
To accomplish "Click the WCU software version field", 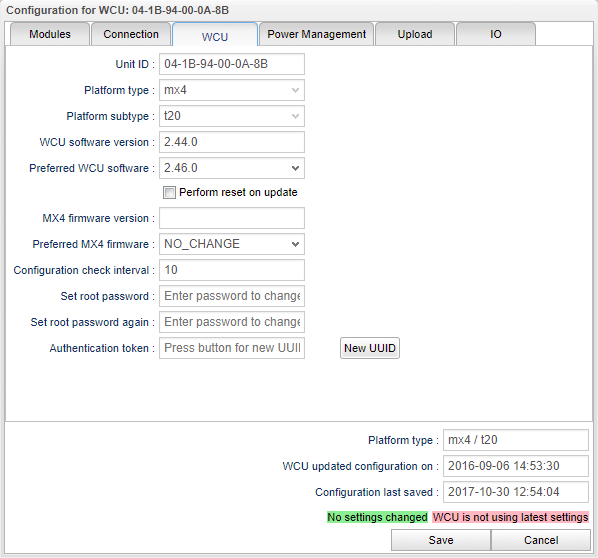I will click(232, 142).
